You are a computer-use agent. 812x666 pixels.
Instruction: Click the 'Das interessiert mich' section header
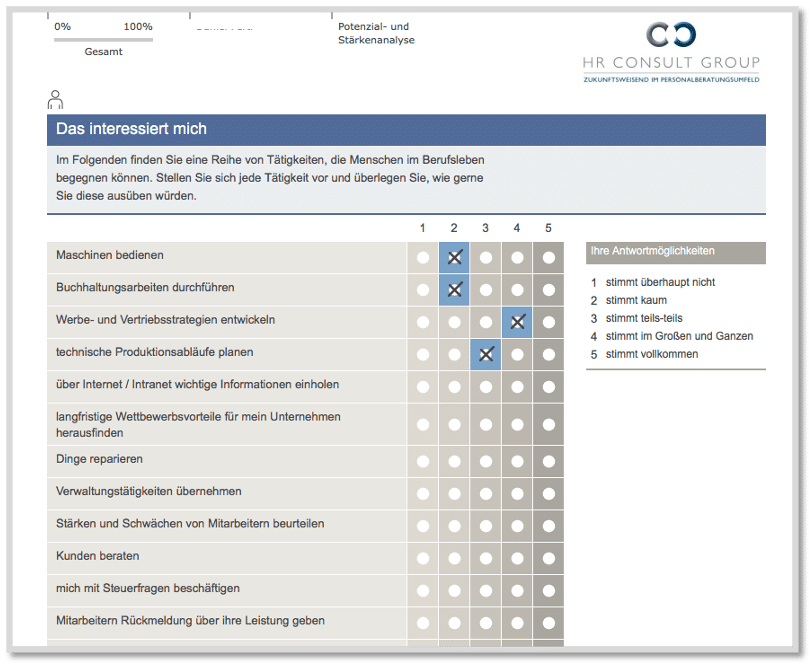(406, 129)
